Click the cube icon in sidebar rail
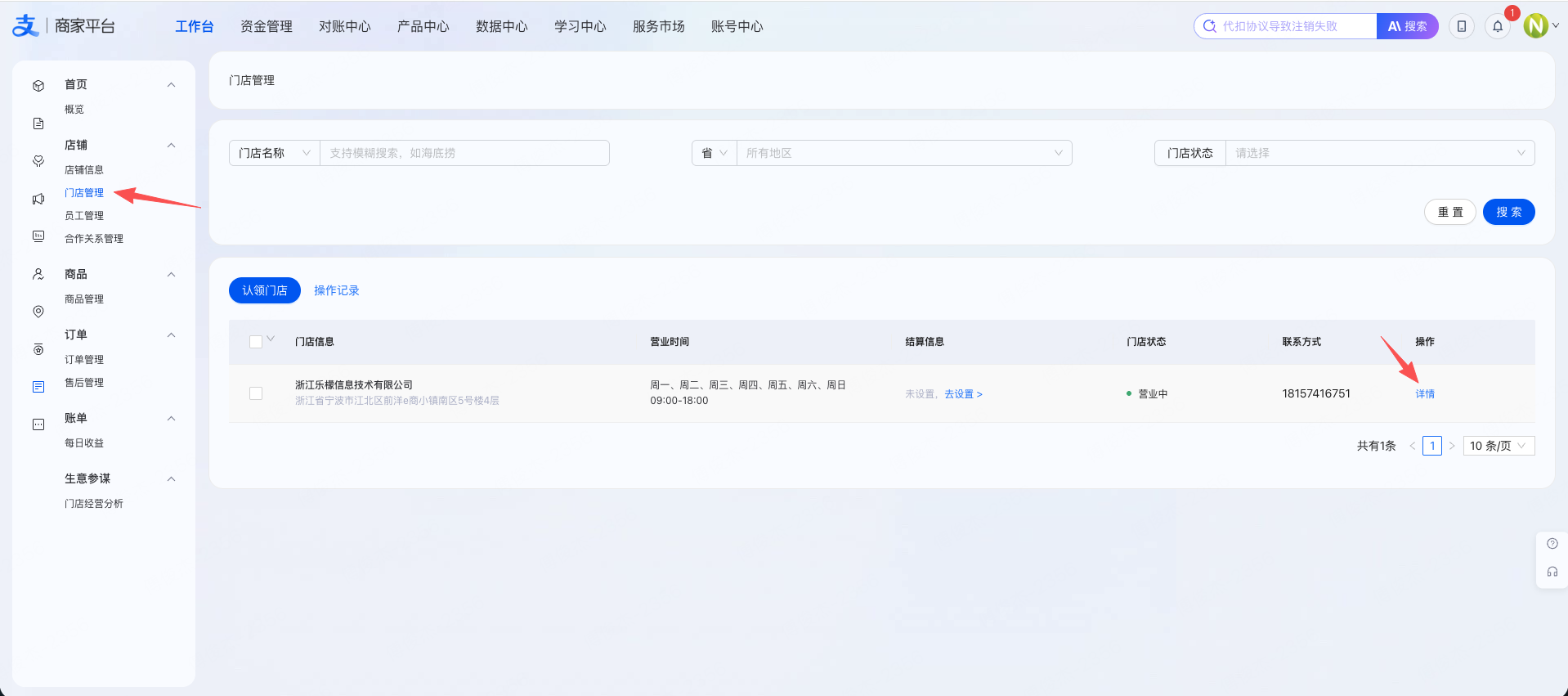Viewport: 1568px width, 696px height. tap(38, 86)
